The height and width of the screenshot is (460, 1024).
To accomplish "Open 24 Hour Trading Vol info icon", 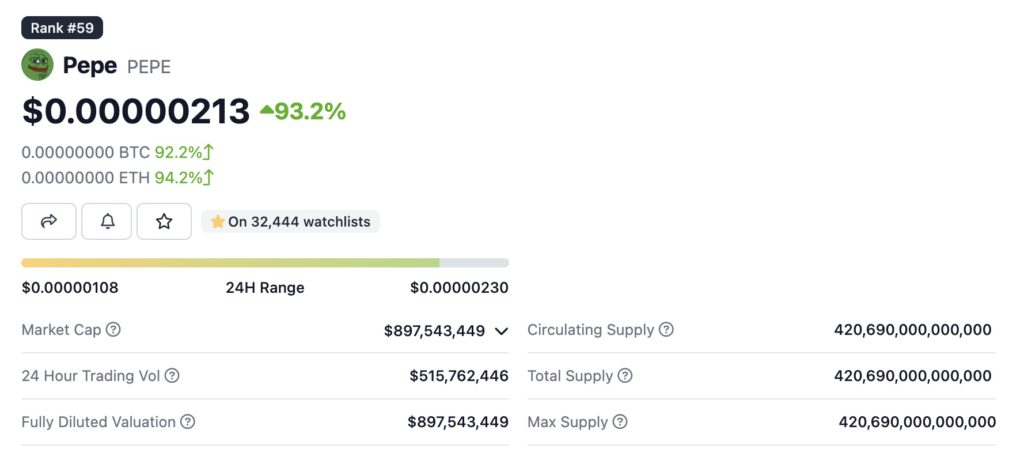I will coord(172,376).
